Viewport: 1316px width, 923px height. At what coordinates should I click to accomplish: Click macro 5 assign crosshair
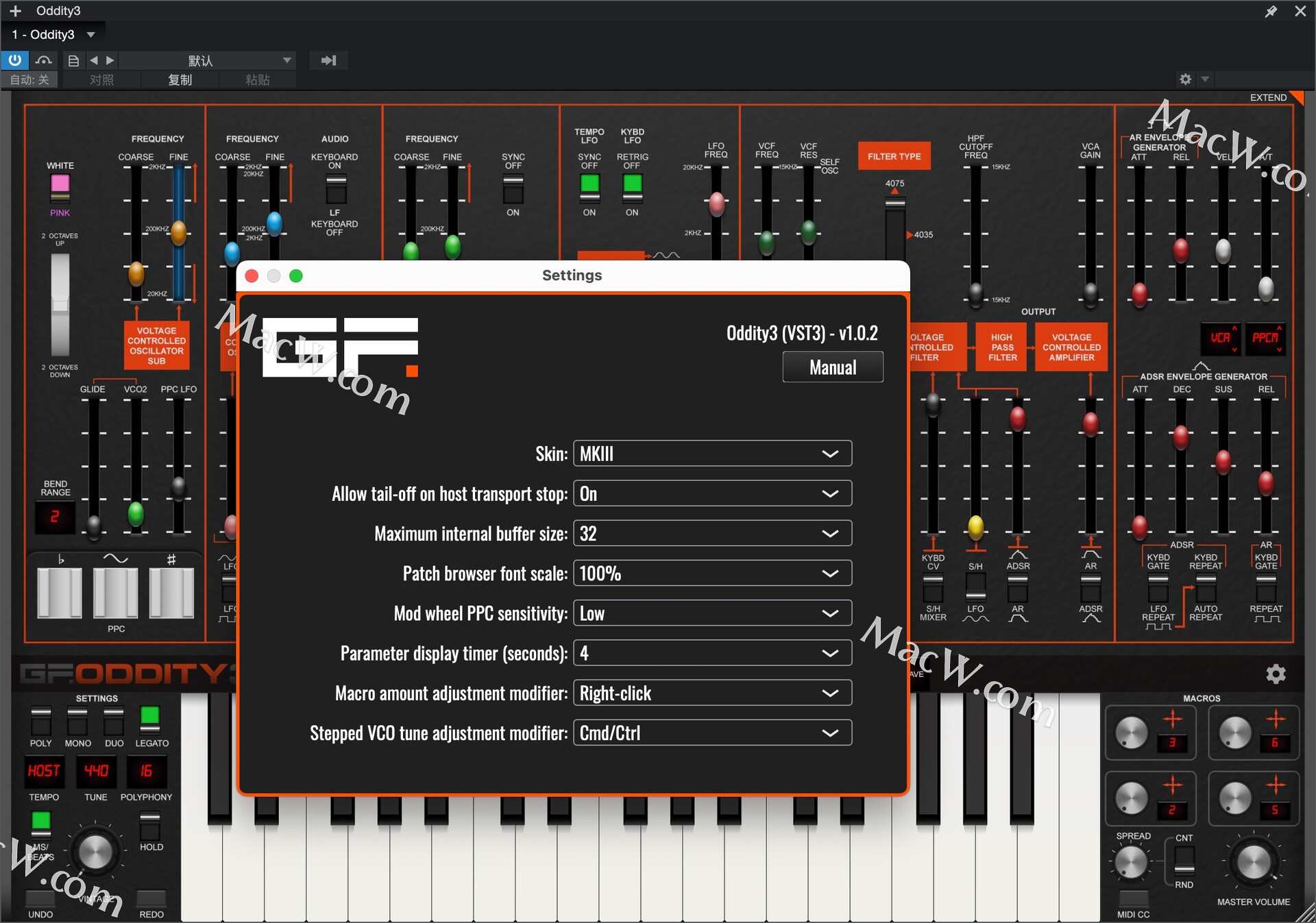click(1275, 785)
